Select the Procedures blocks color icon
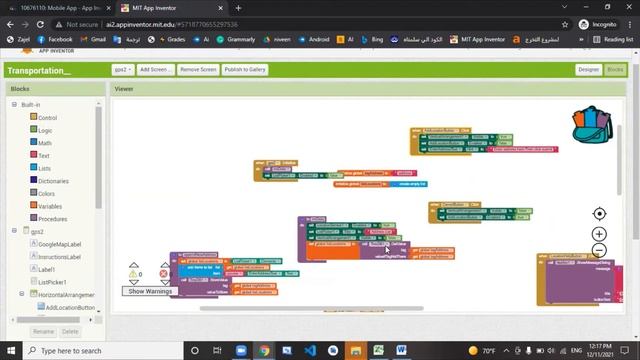This screenshot has height=360, width=640. click(x=33, y=218)
